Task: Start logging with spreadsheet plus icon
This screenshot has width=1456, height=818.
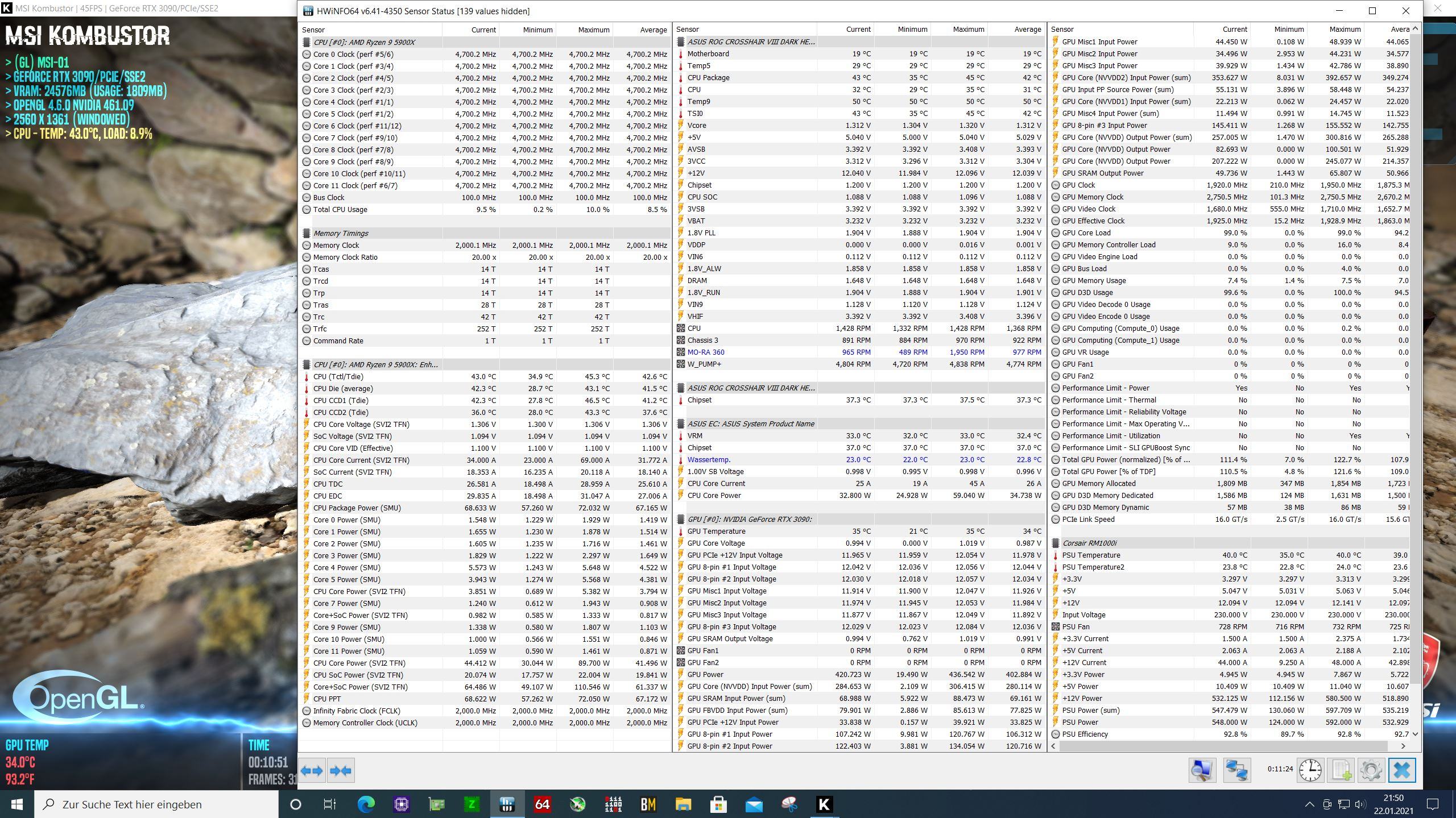Action: click(1341, 771)
